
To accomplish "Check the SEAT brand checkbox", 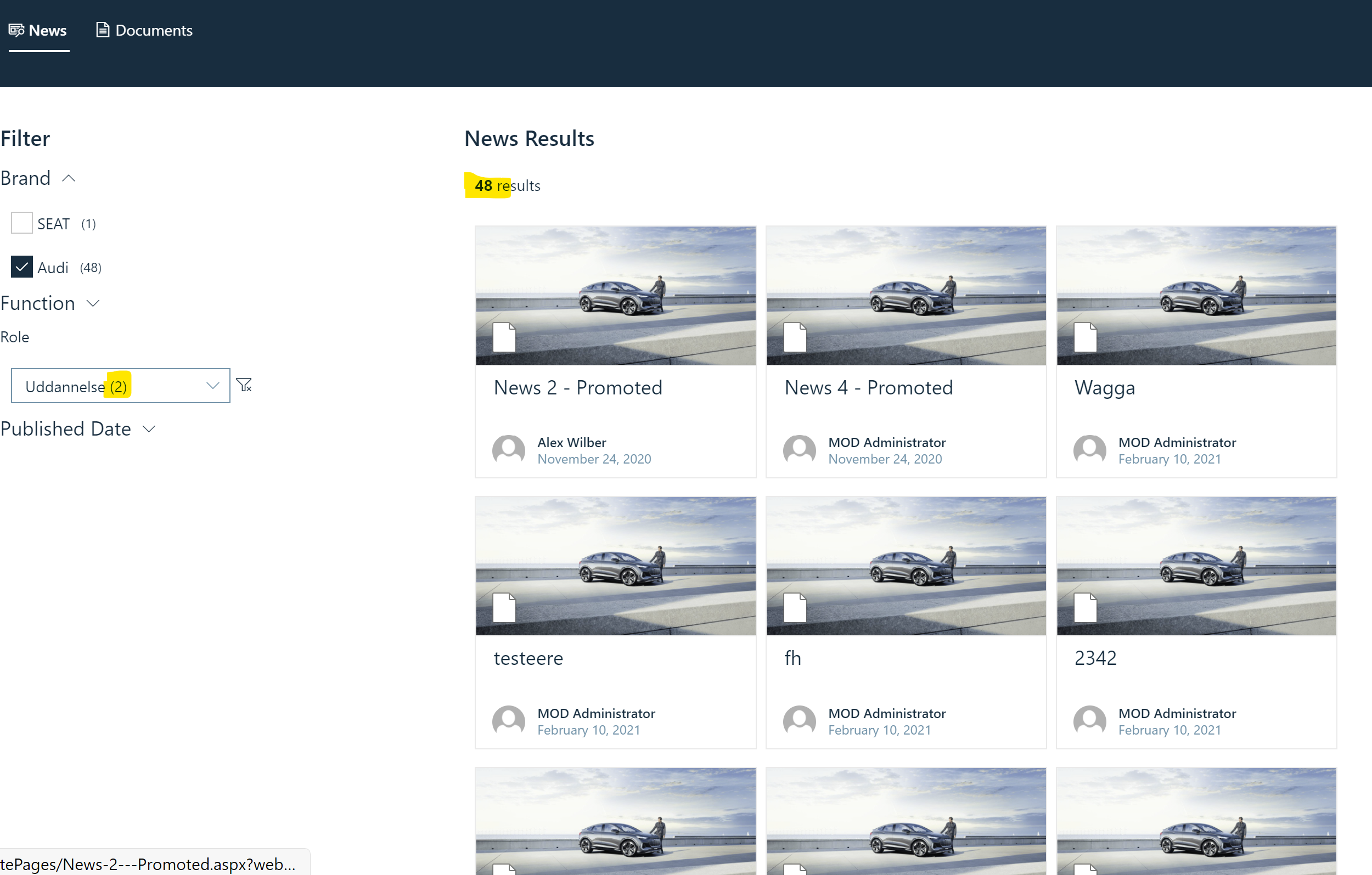I will 21,223.
